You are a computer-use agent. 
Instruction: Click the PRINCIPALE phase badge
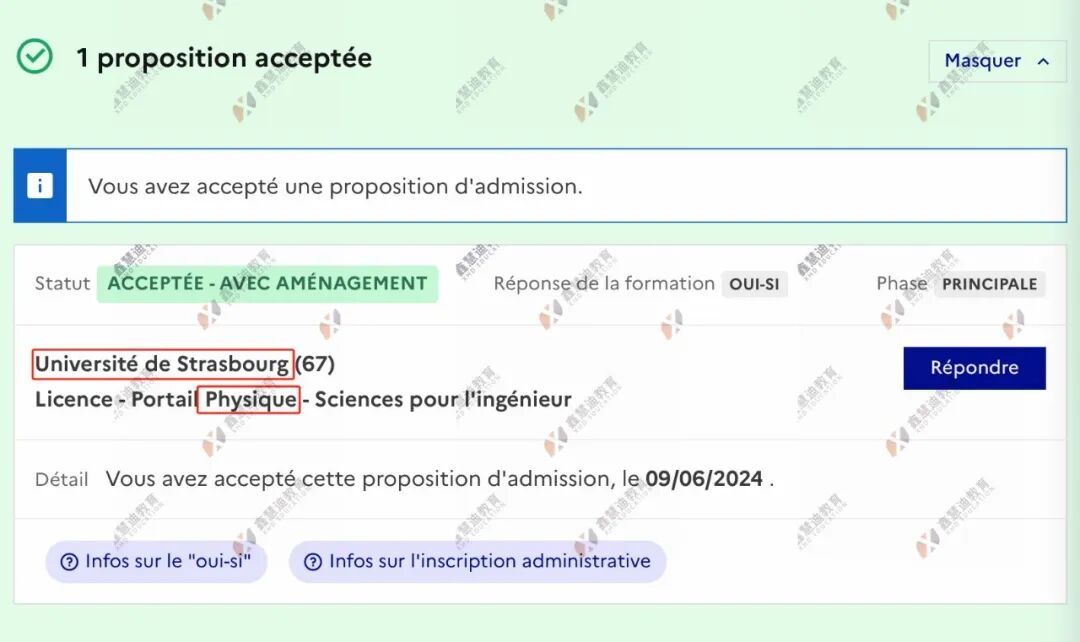click(x=990, y=284)
